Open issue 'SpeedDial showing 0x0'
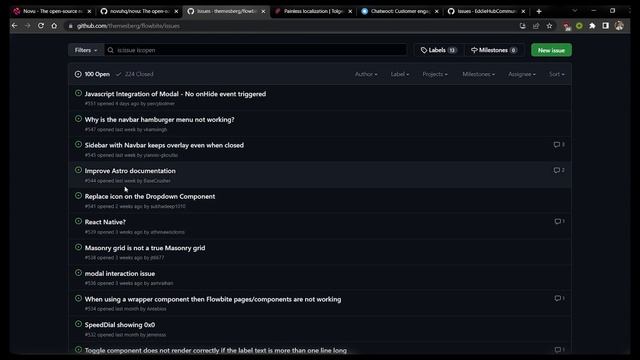640x360 pixels. pyautogui.click(x=120, y=325)
